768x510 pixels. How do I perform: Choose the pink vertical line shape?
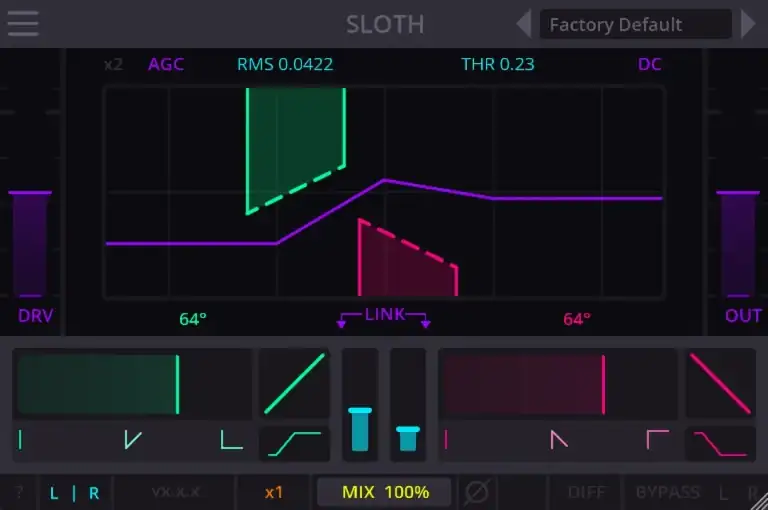click(446, 439)
